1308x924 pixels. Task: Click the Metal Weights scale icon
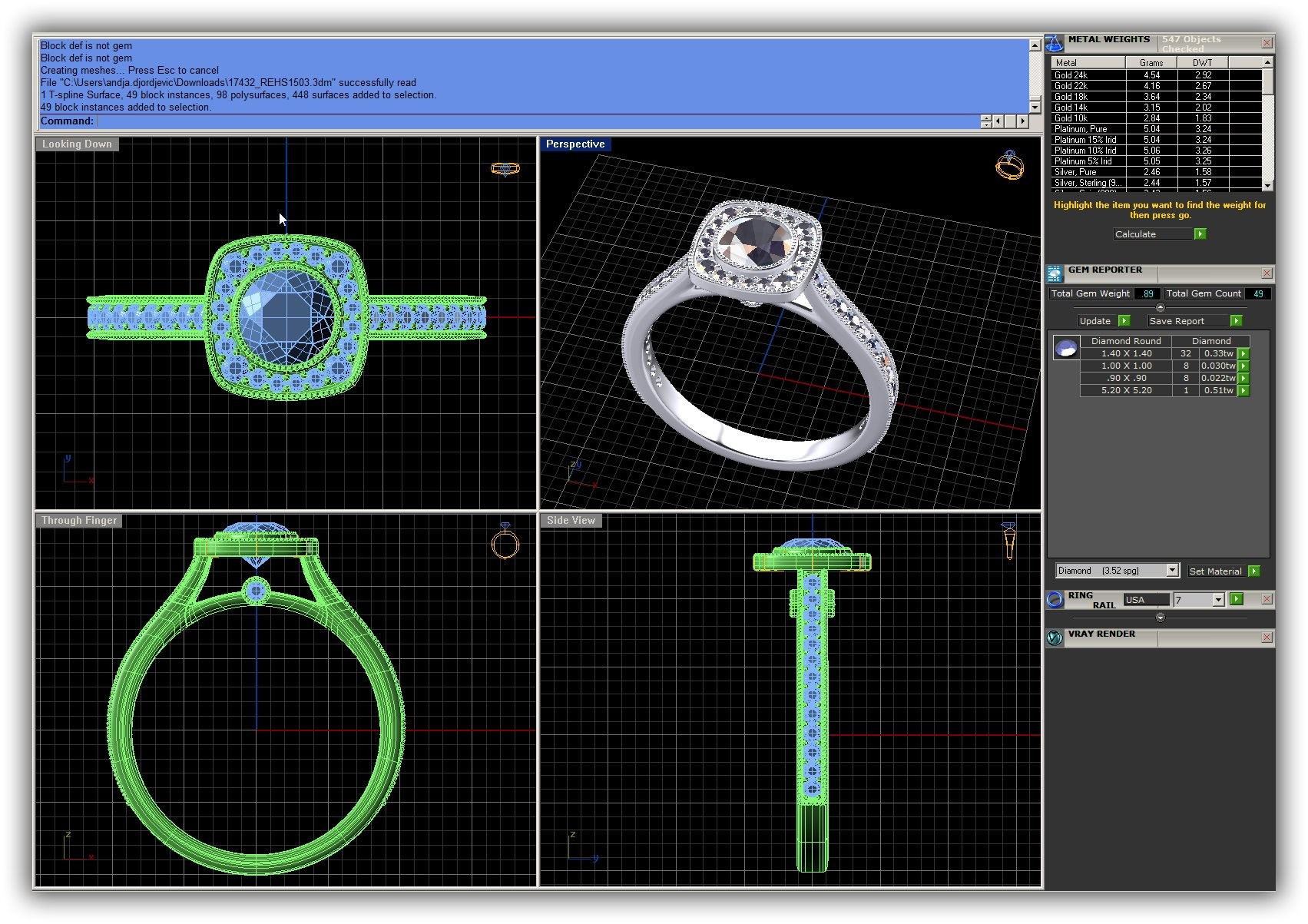1055,43
